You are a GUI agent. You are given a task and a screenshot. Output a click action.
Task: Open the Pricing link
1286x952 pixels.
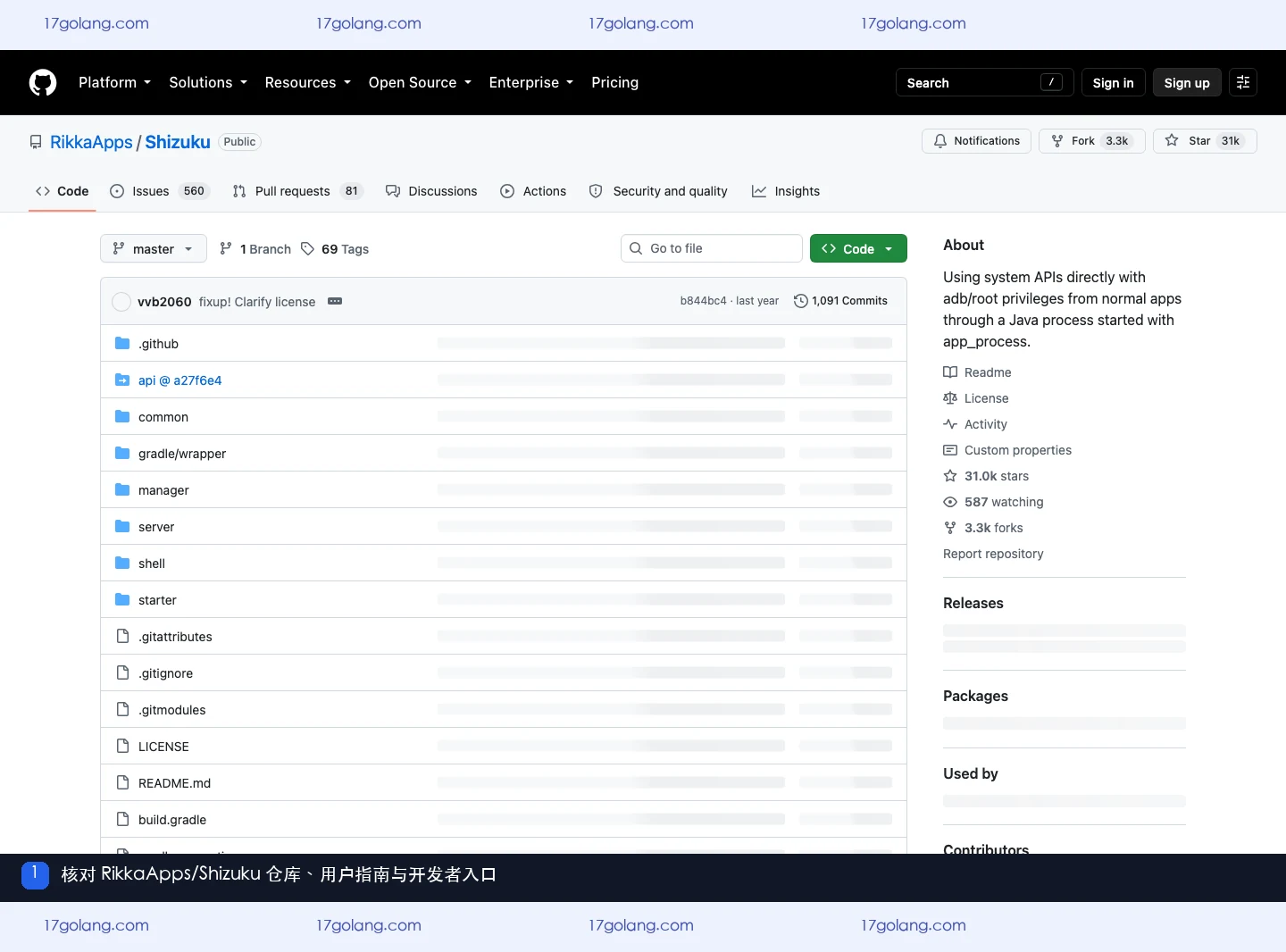pos(614,82)
